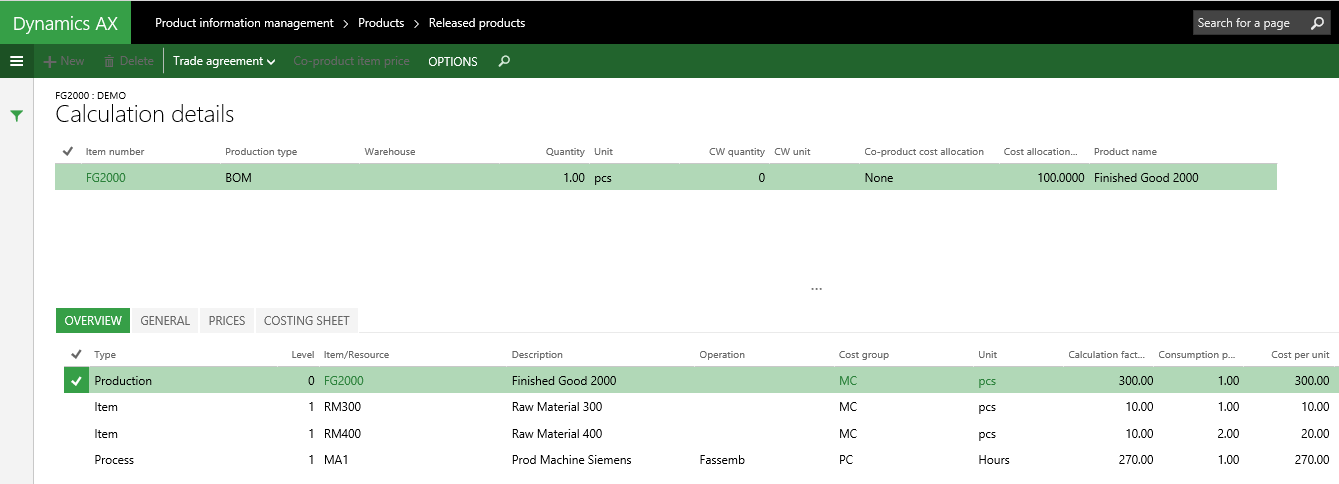
Task: Expand the Product information management breadcrumb
Action: pyautogui.click(x=244, y=23)
